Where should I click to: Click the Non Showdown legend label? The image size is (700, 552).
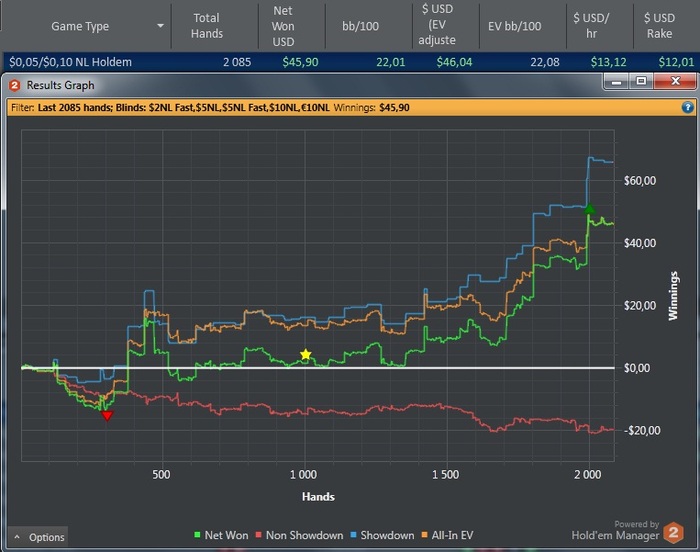point(304,535)
